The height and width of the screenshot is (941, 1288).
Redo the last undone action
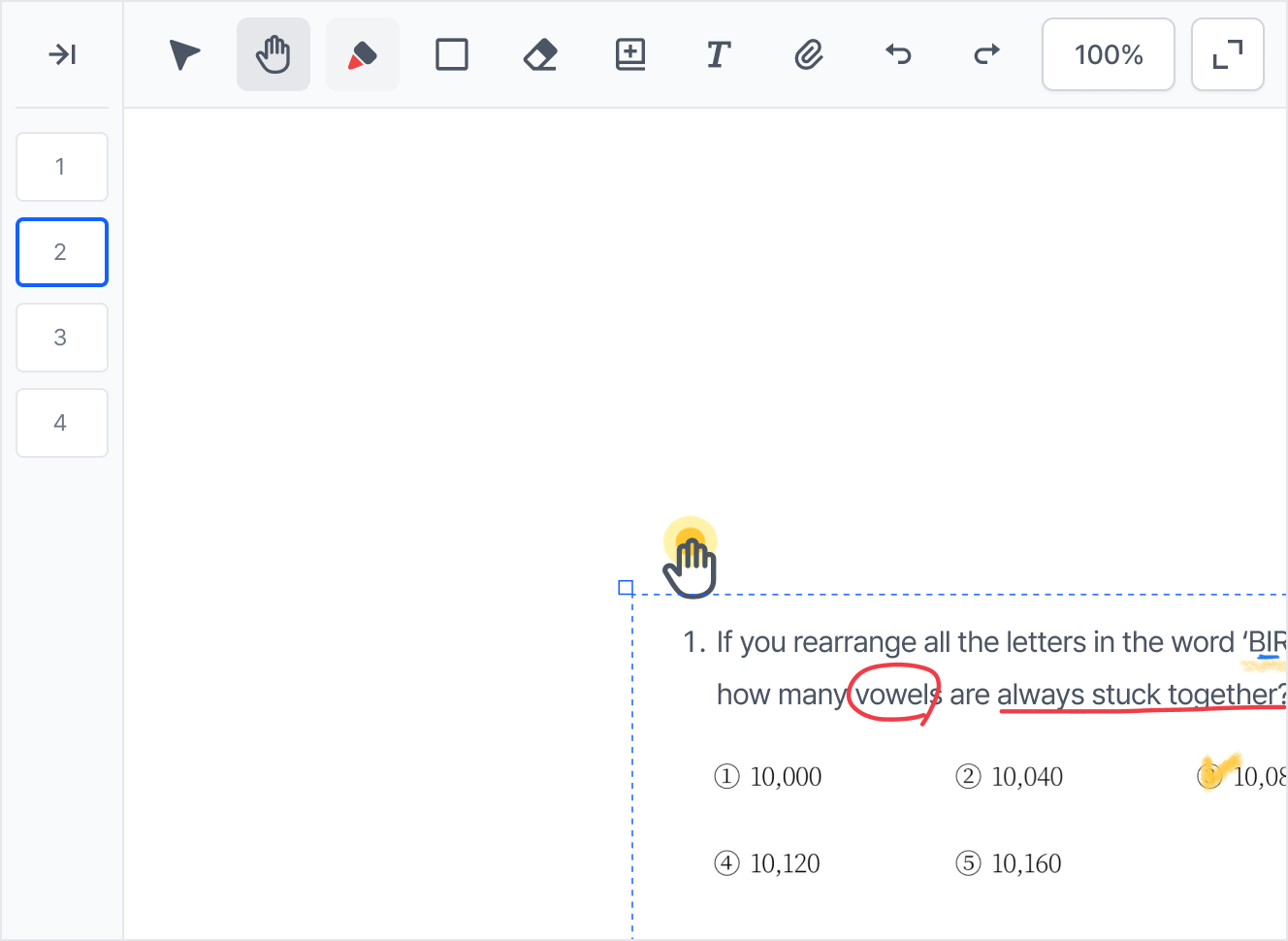[x=986, y=54]
